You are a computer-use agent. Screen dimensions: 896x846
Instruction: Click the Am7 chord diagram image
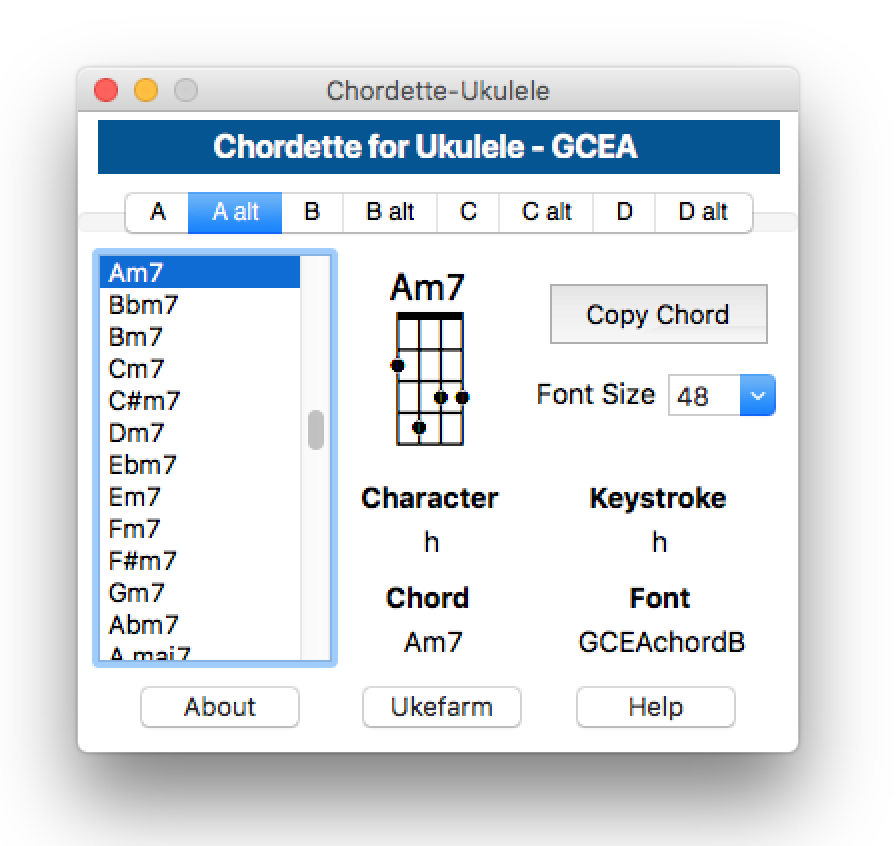pos(429,378)
